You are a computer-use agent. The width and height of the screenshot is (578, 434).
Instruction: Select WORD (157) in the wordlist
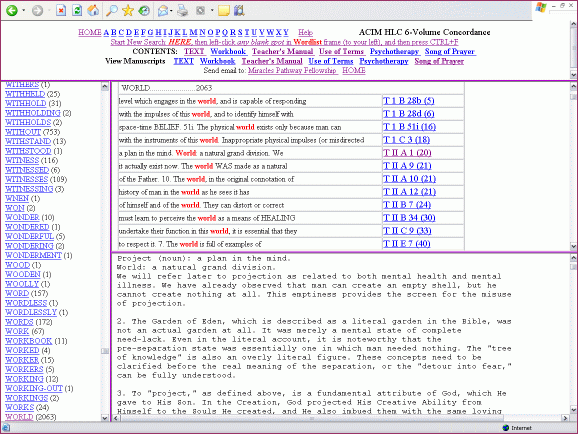coord(17,294)
